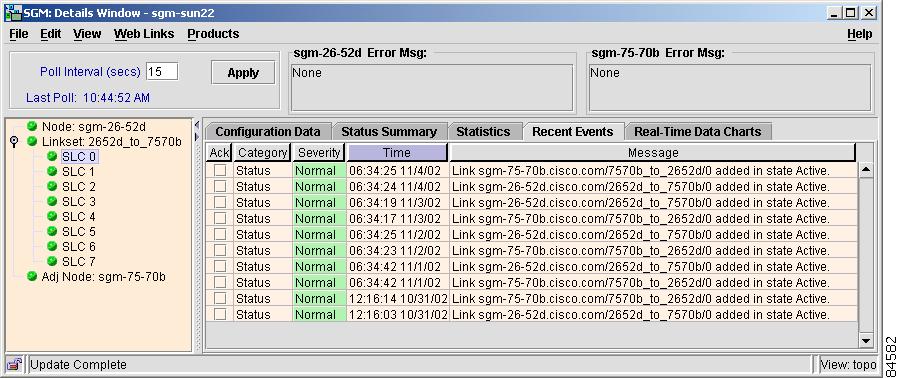Switch to the Configuration Data tab
The height and width of the screenshot is (378, 900).
[x=267, y=131]
